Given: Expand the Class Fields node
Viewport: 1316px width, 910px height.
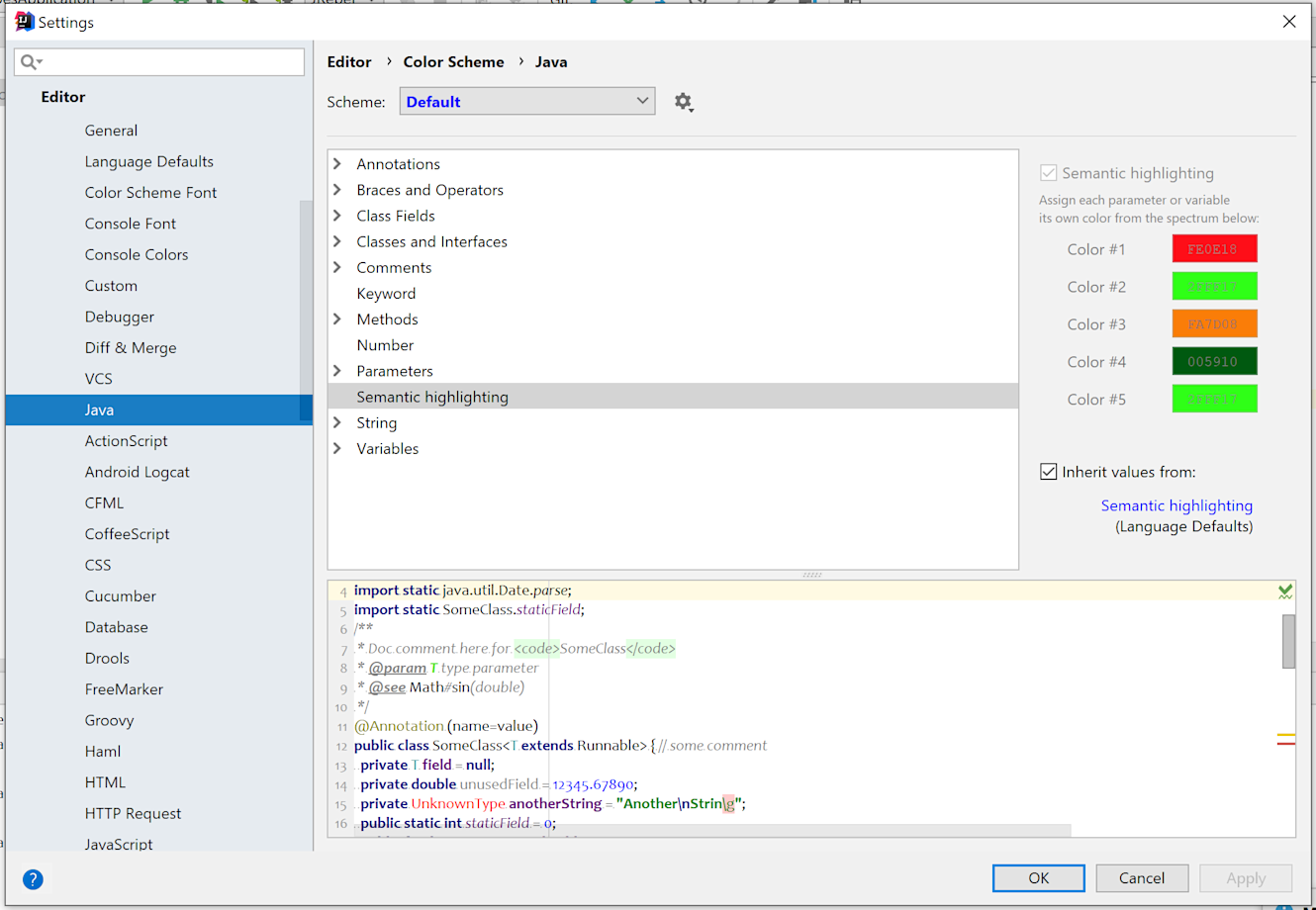Looking at the screenshot, I should click(337, 216).
